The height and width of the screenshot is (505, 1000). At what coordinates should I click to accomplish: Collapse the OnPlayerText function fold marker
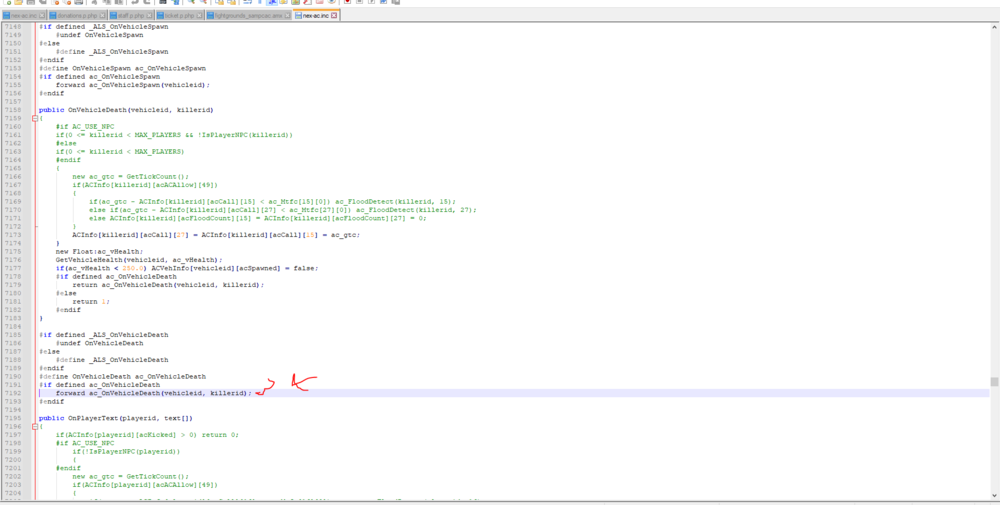[x=34, y=427]
